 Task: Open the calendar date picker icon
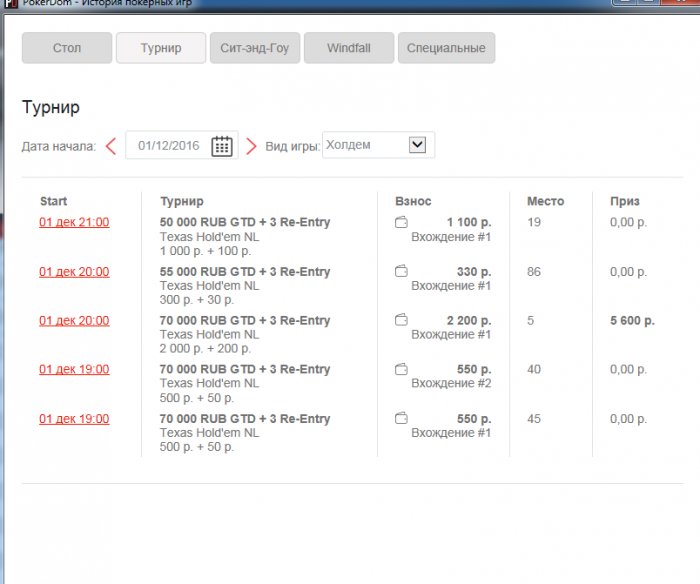[222, 146]
